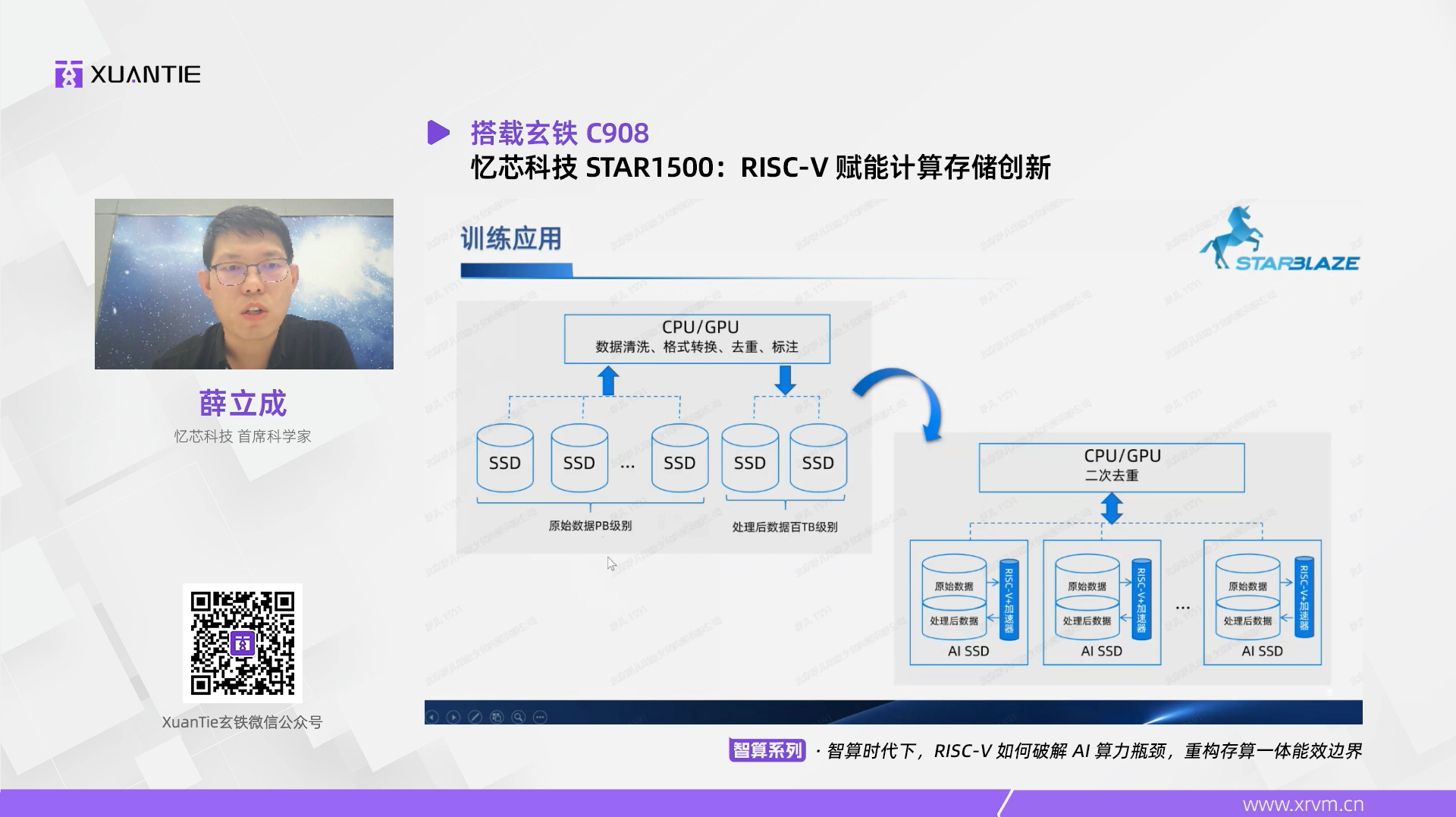The width and height of the screenshot is (1456, 817).
Task: Advance to the next slide
Action: pos(453,717)
